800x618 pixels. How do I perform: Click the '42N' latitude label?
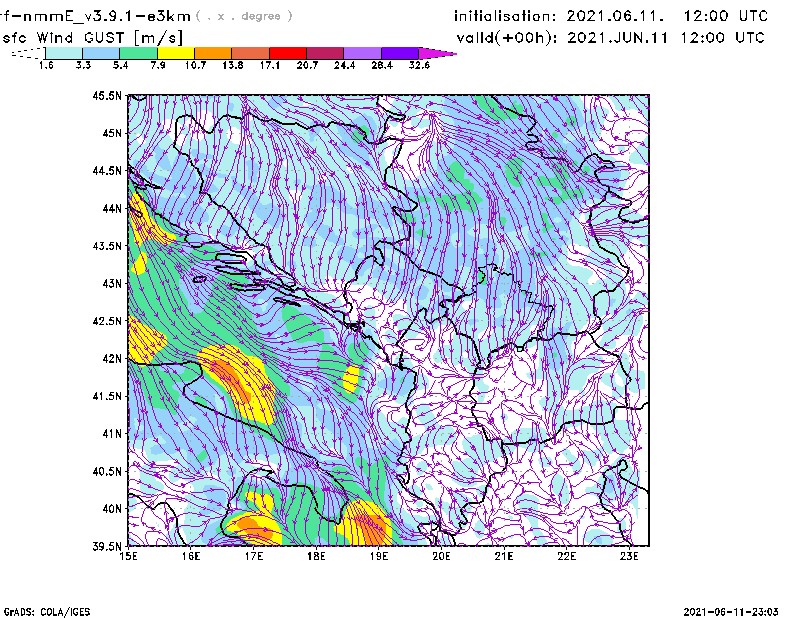(112, 359)
